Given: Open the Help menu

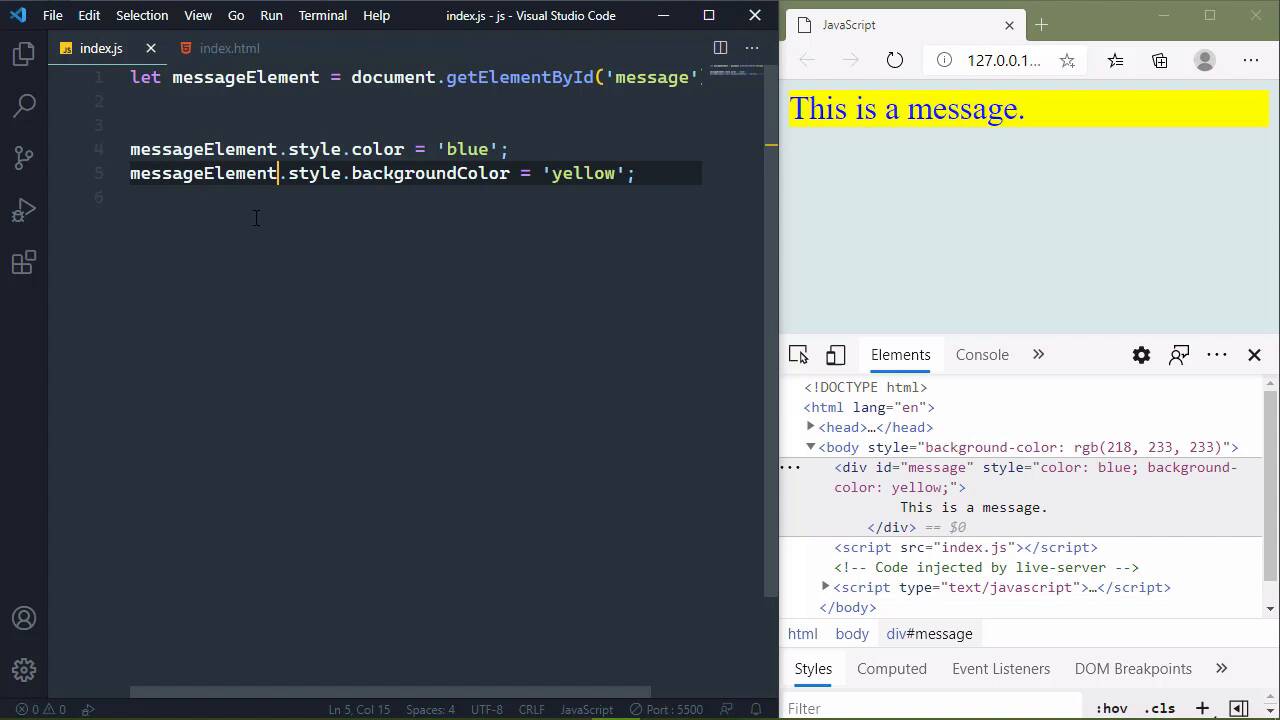Looking at the screenshot, I should (x=376, y=15).
